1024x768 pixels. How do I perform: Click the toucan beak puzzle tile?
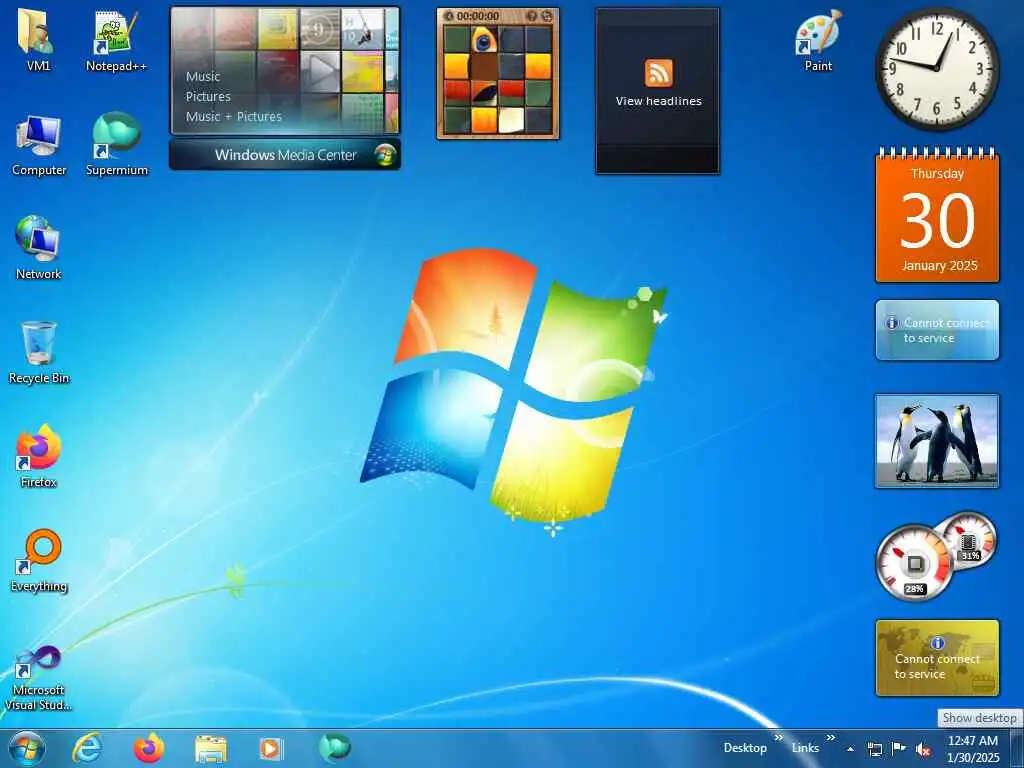[x=484, y=93]
